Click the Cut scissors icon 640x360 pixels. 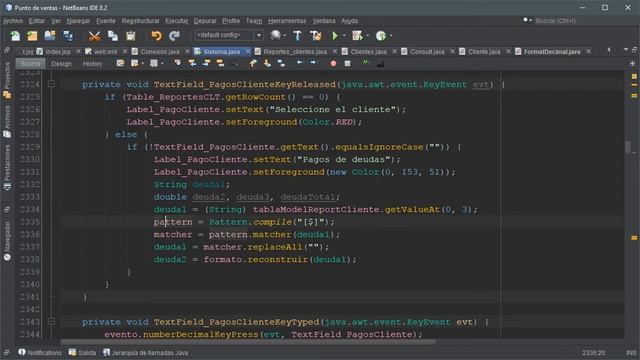(94, 36)
